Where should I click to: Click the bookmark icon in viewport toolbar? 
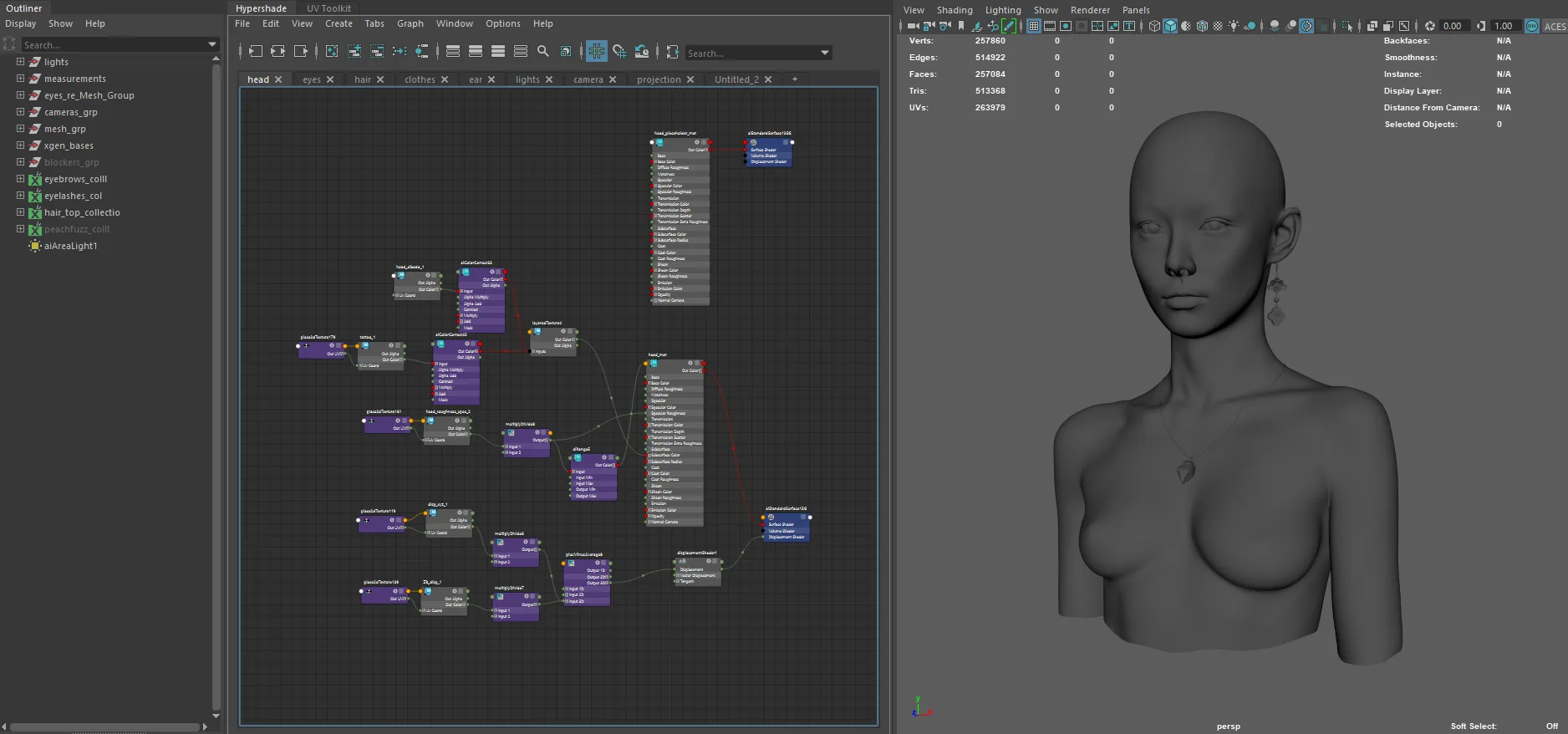(x=961, y=26)
